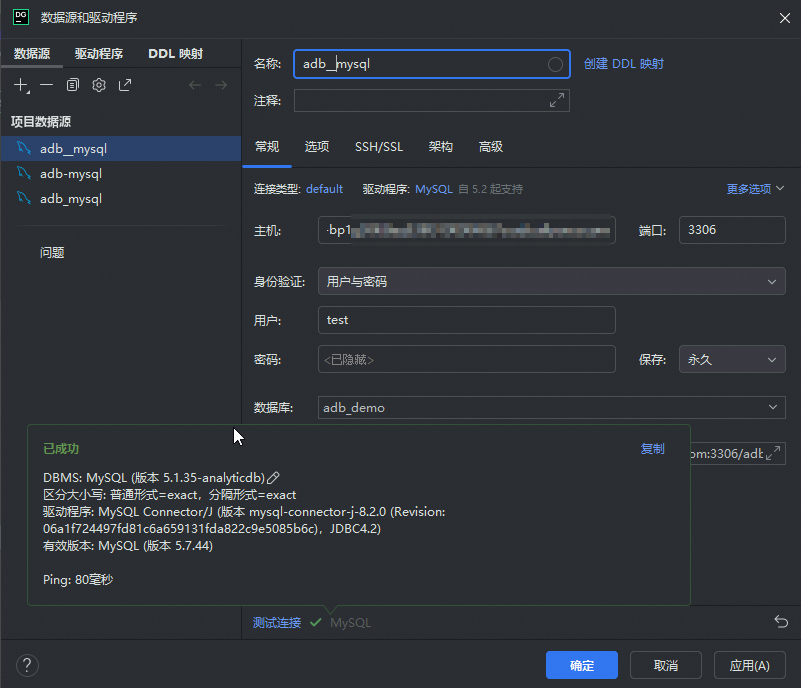Open the 数据库 adb_demo dropdown
Image resolution: width=801 pixels, height=688 pixels.
[552, 408]
